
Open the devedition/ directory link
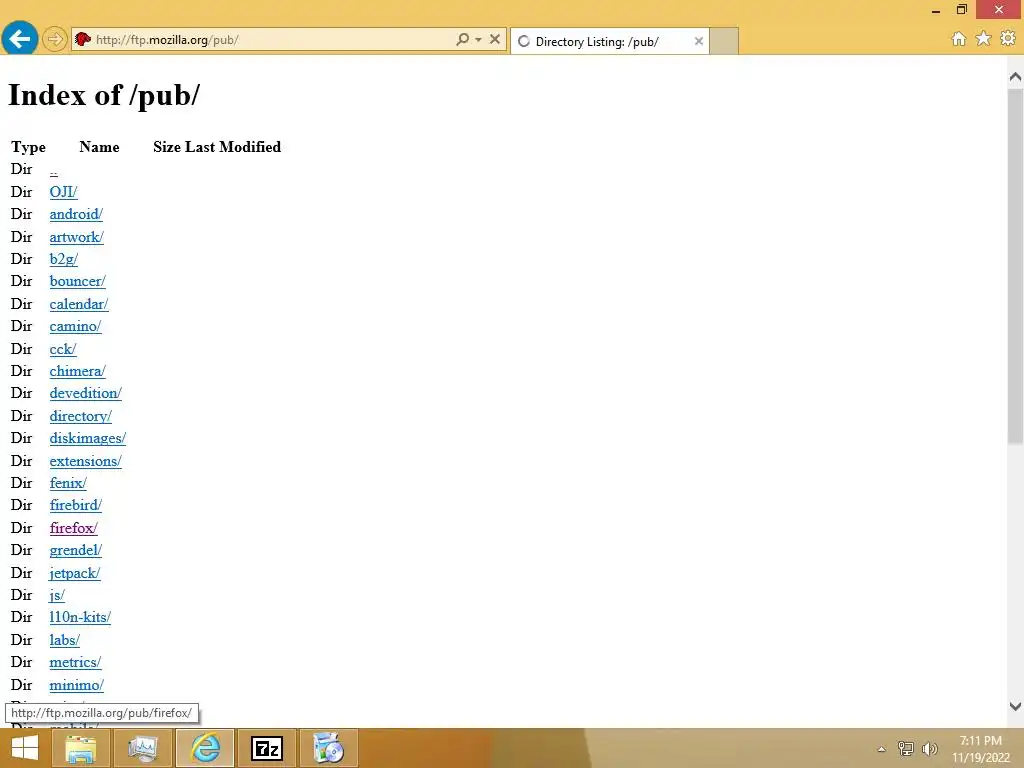coord(86,394)
